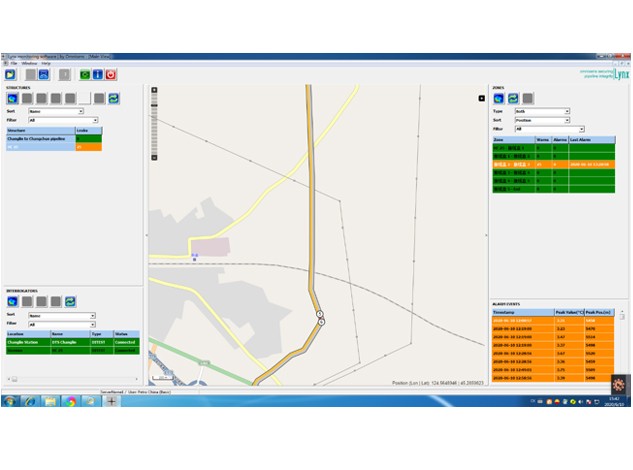
Task: Open the File menu
Action: (x=15, y=63)
